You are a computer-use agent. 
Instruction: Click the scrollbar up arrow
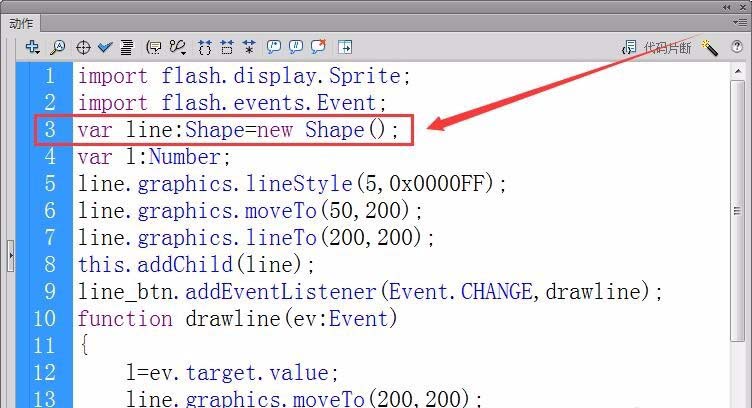[738, 71]
